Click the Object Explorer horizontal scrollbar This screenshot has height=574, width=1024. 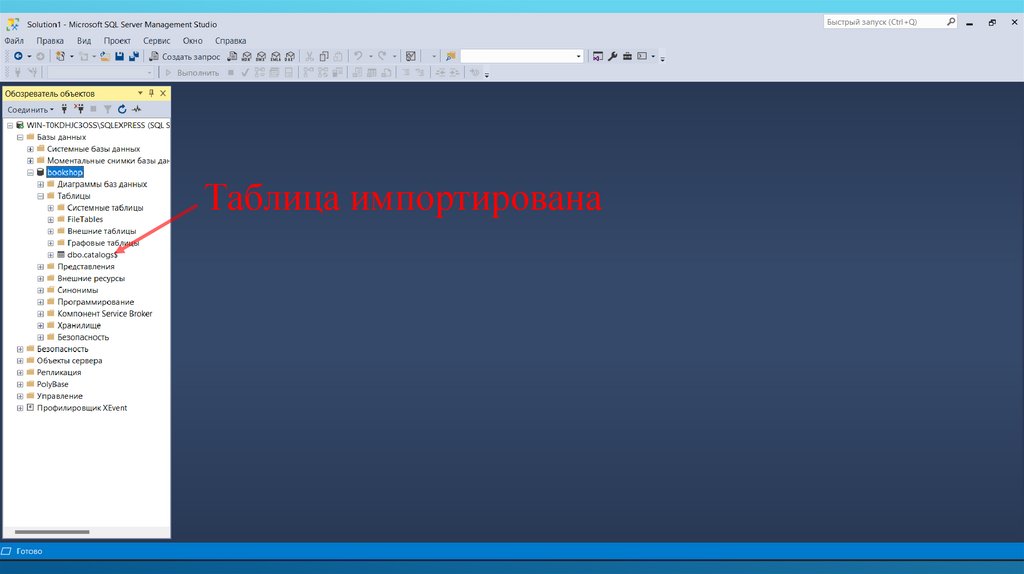[52, 532]
